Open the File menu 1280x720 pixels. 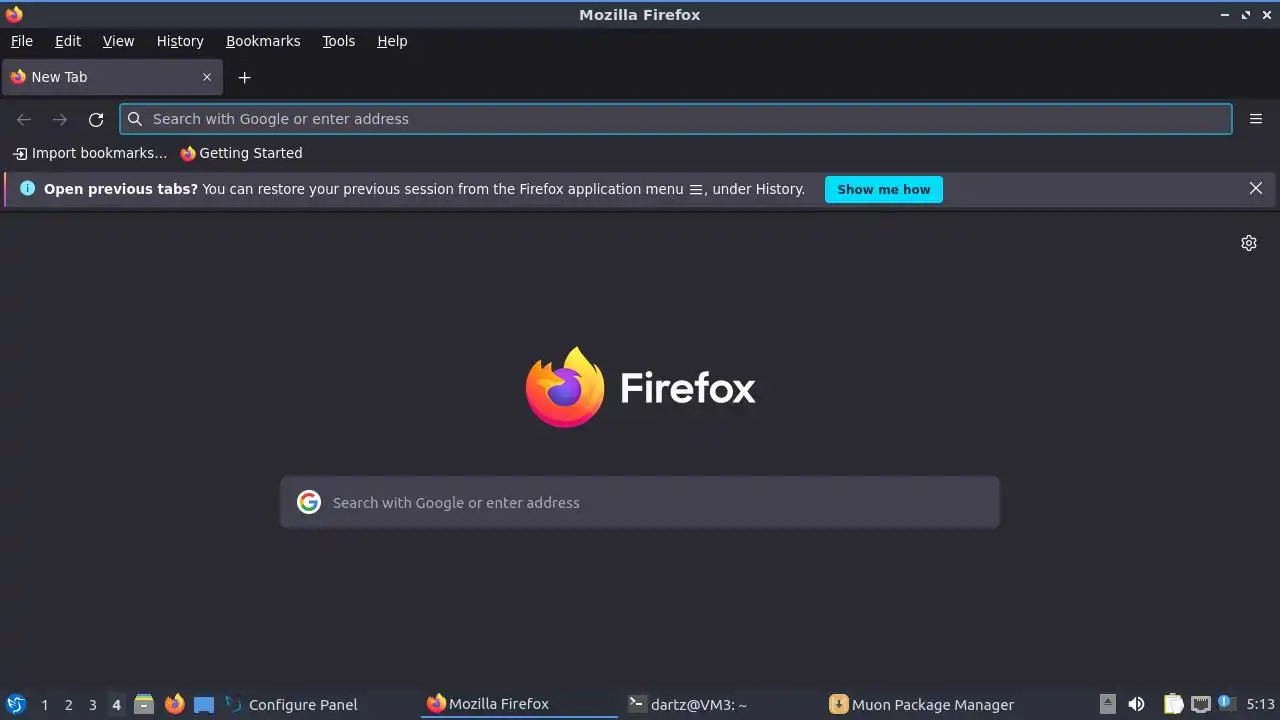point(21,41)
